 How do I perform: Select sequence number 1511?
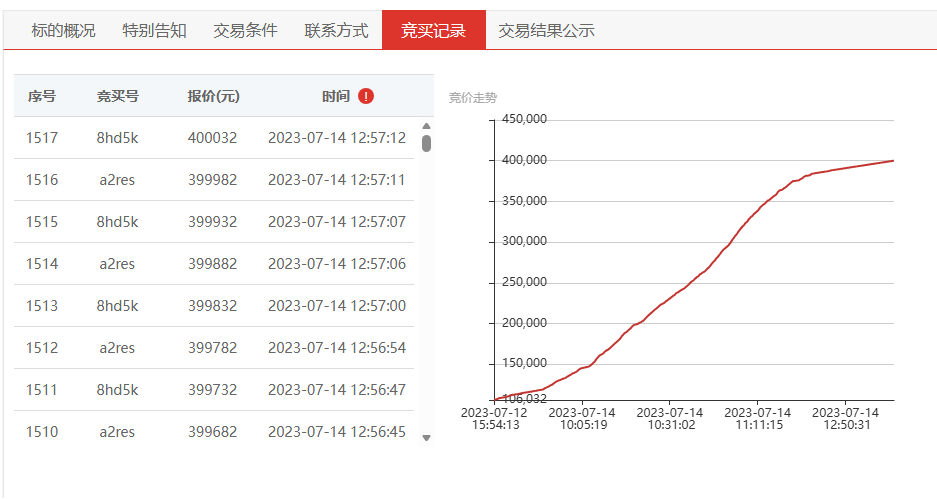click(x=42, y=390)
